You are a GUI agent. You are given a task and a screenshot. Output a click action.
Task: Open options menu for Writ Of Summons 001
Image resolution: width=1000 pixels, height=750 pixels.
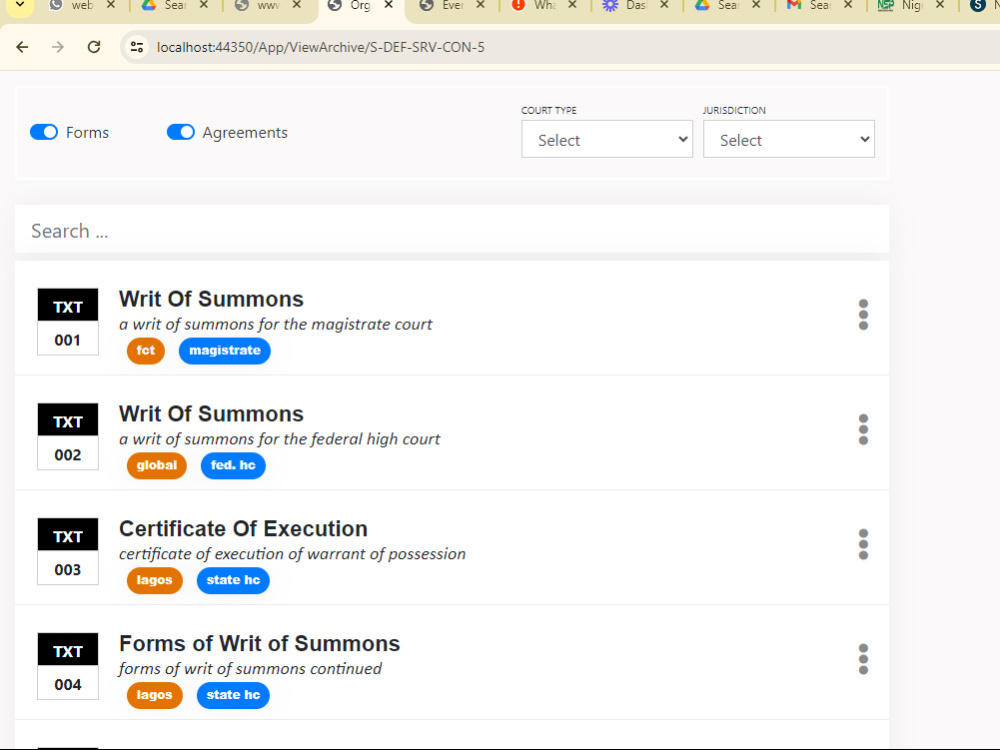click(x=863, y=314)
